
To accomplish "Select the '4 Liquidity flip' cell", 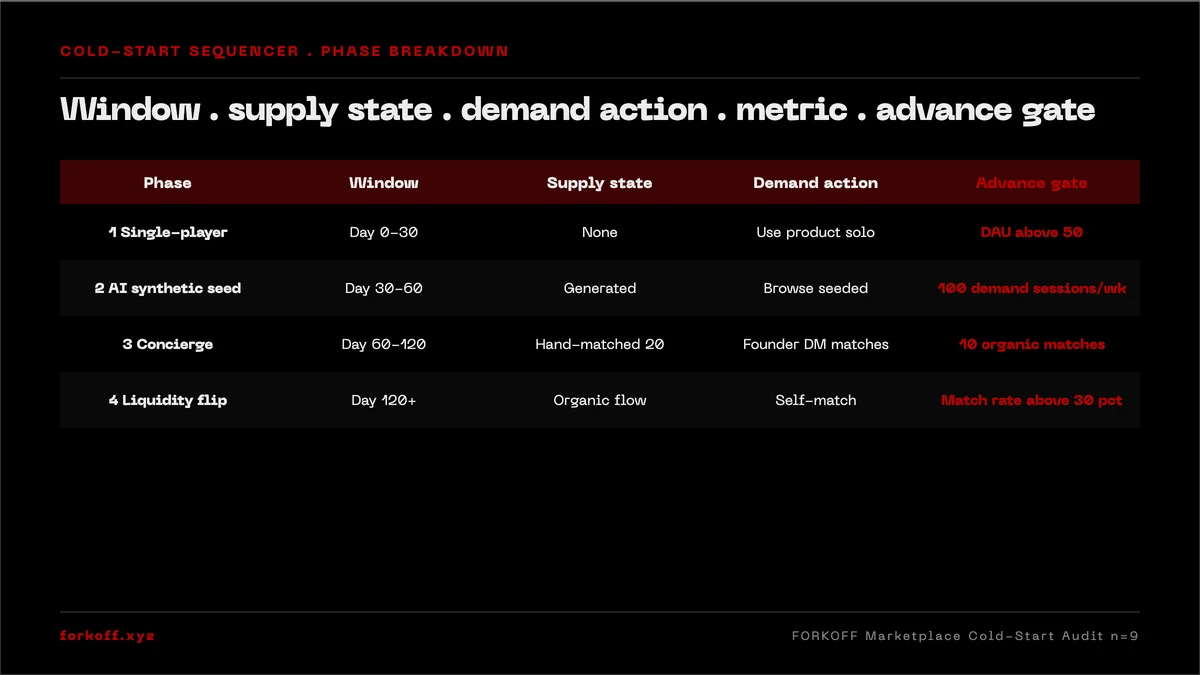I will (168, 400).
